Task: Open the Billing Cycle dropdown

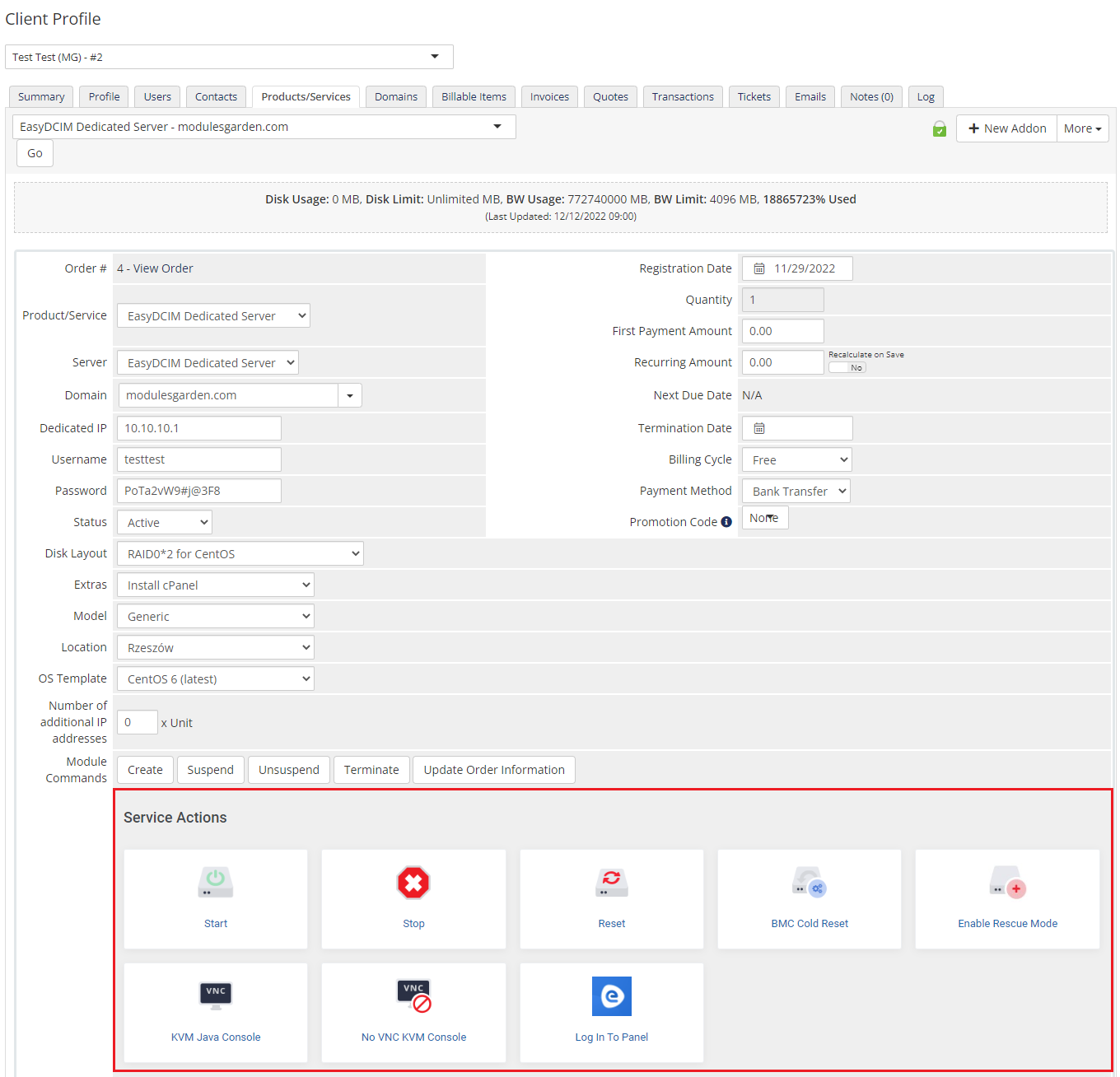Action: pyautogui.click(x=796, y=460)
